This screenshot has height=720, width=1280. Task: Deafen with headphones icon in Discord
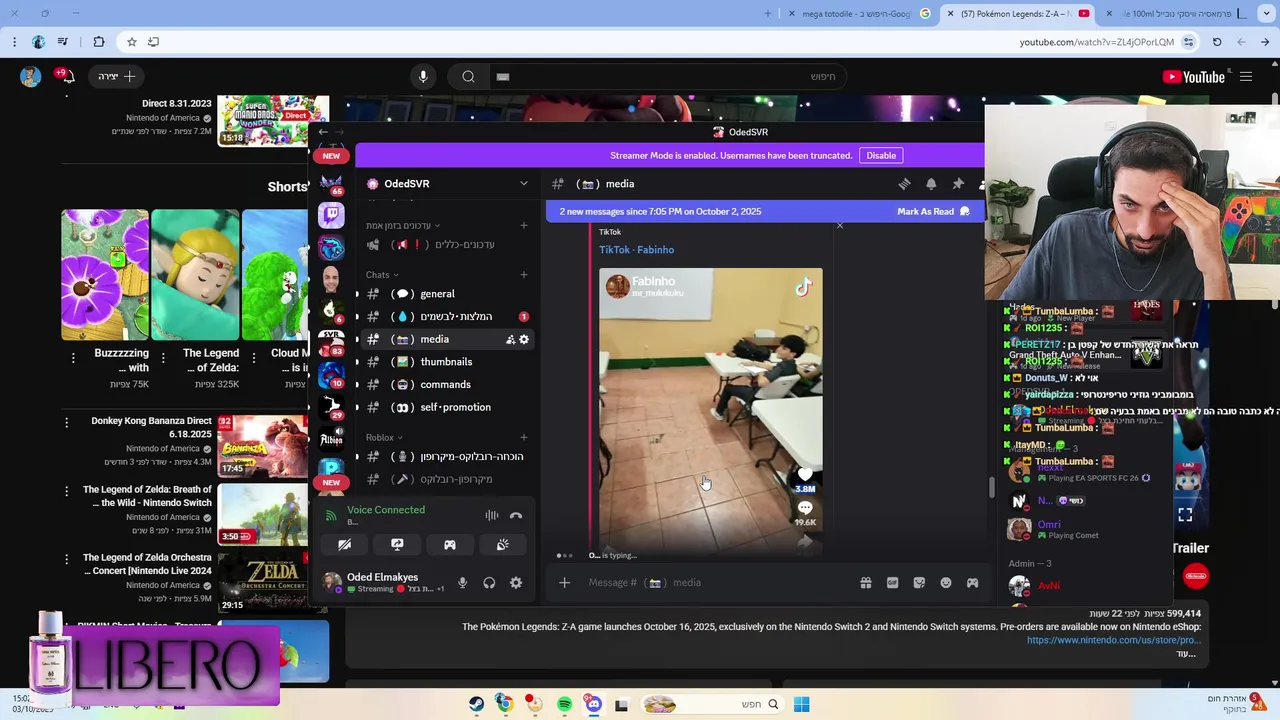coord(489,583)
